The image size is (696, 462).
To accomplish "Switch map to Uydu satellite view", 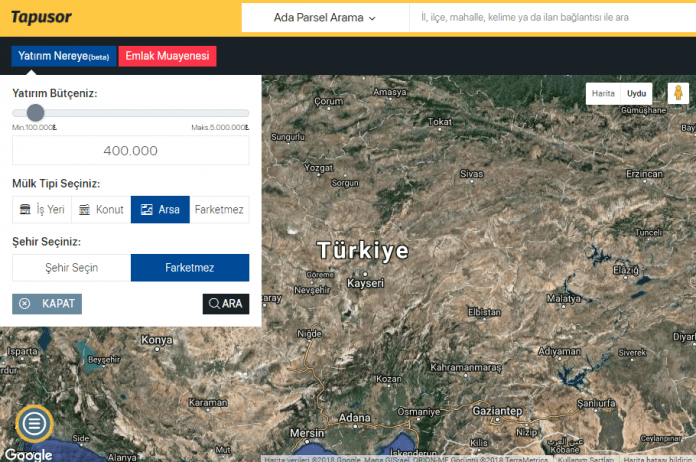I will tap(636, 94).
